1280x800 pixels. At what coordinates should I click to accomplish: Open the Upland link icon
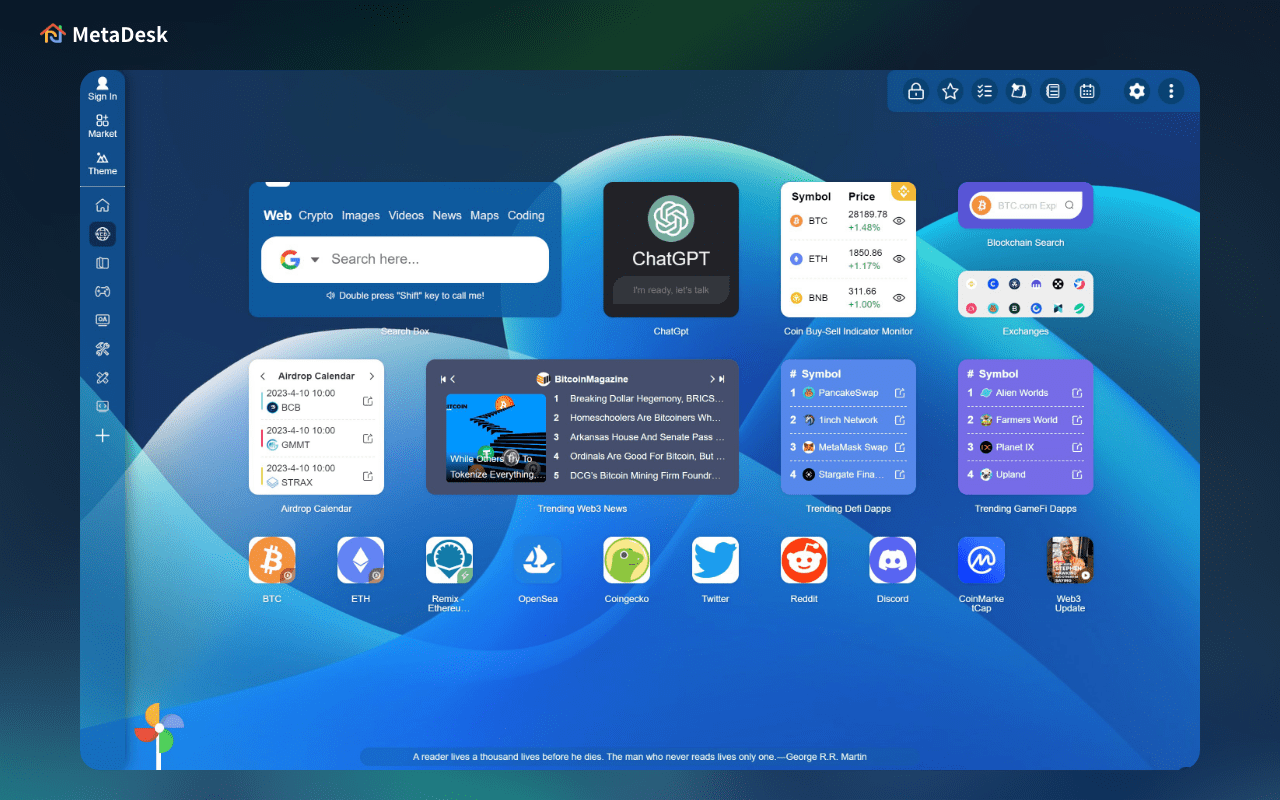(1077, 474)
